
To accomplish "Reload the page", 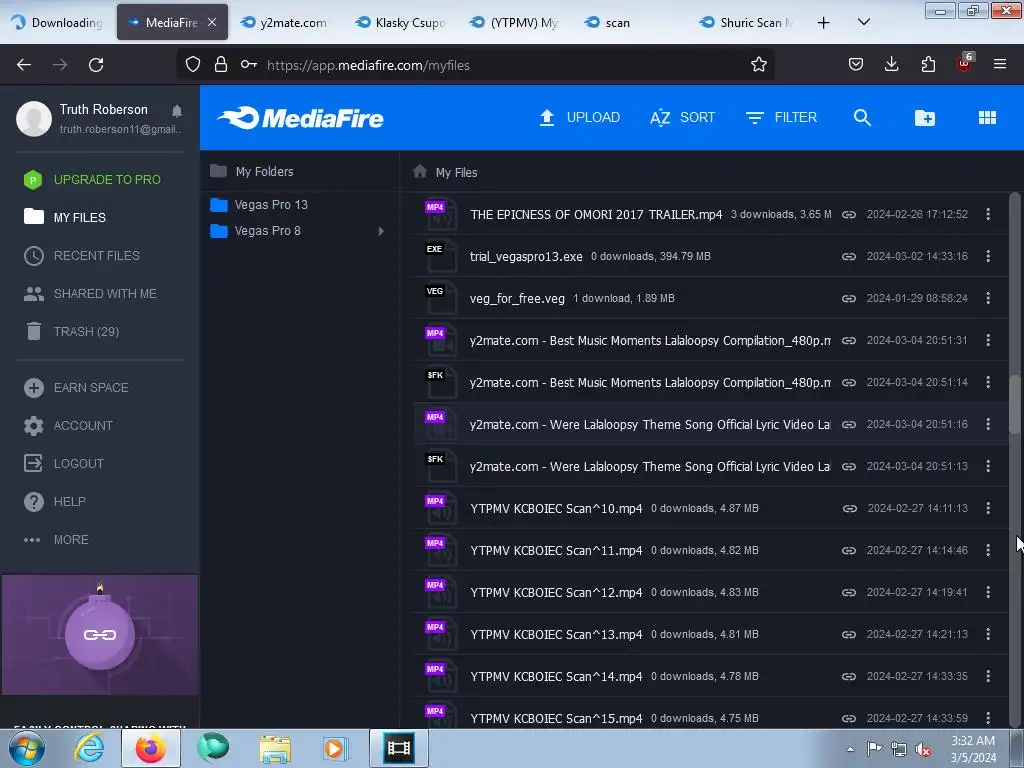I will [96, 65].
